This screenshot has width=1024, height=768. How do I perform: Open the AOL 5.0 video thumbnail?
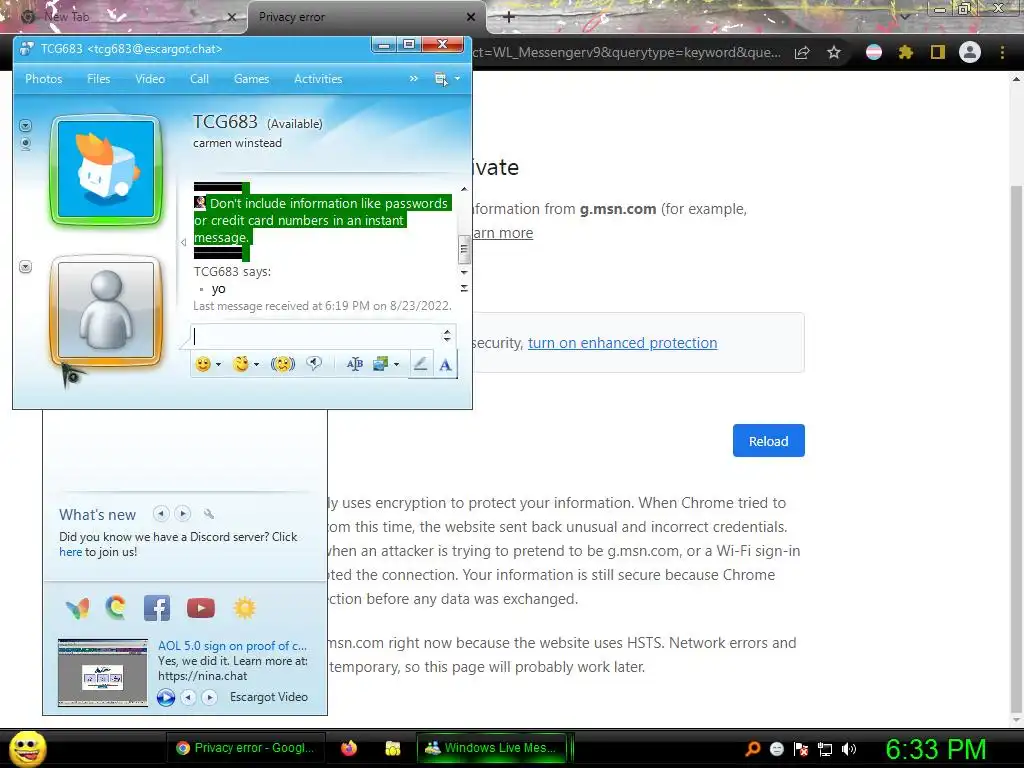pyautogui.click(x=103, y=673)
